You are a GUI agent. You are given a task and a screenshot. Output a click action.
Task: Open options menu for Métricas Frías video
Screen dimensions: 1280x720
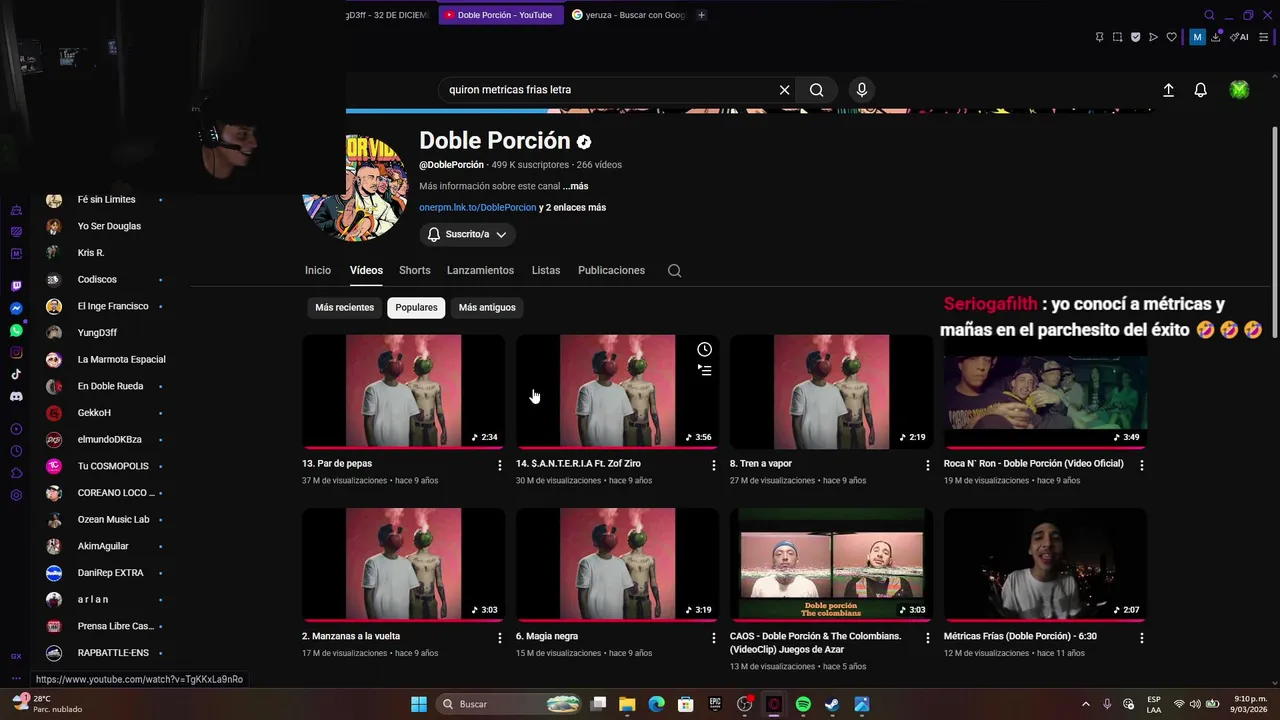coord(1142,637)
